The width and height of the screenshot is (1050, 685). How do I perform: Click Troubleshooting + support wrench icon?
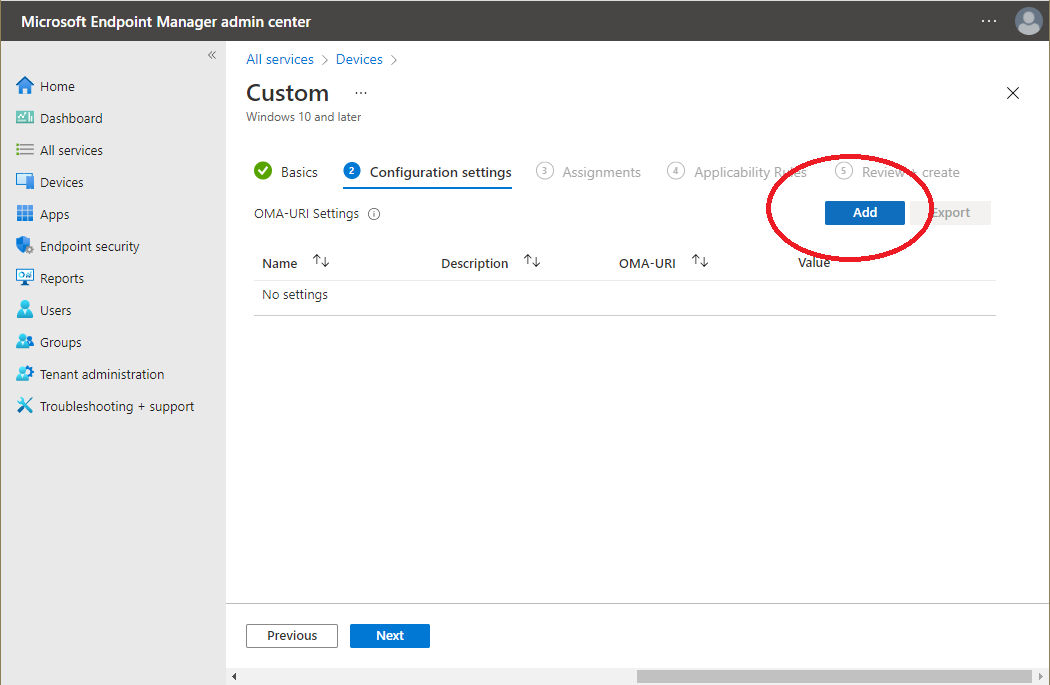point(25,405)
